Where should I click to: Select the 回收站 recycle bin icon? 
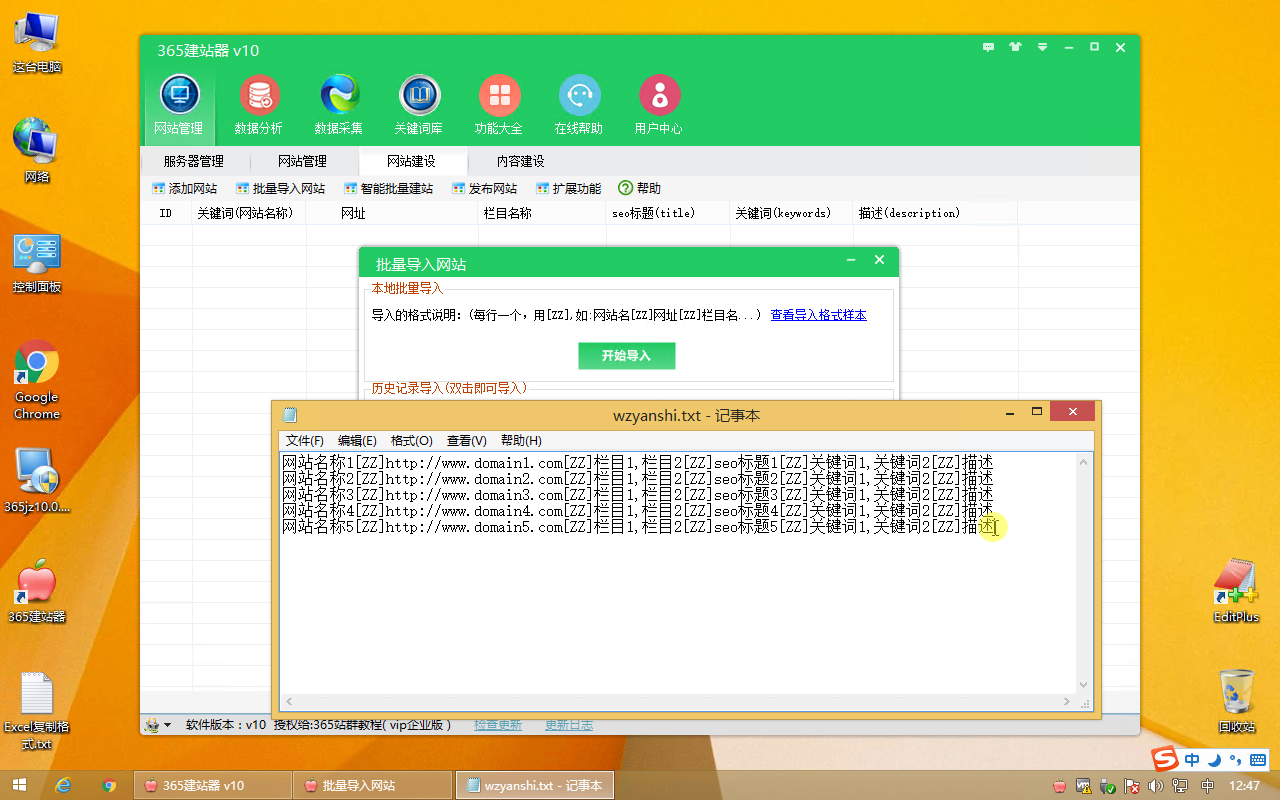[1236, 701]
